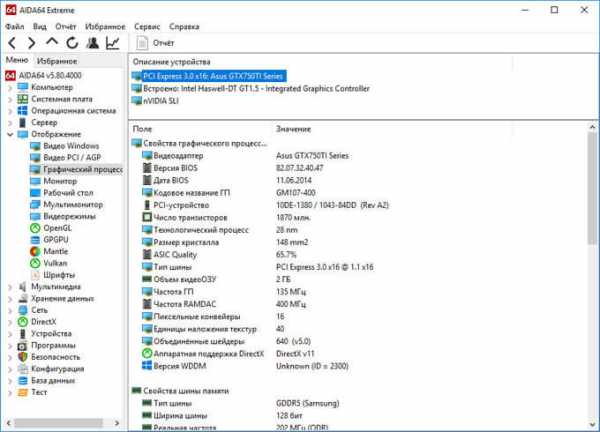Click the Отчёт toolbar button label
Image resolution: width=600 pixels, height=432 pixels.
tap(163, 43)
